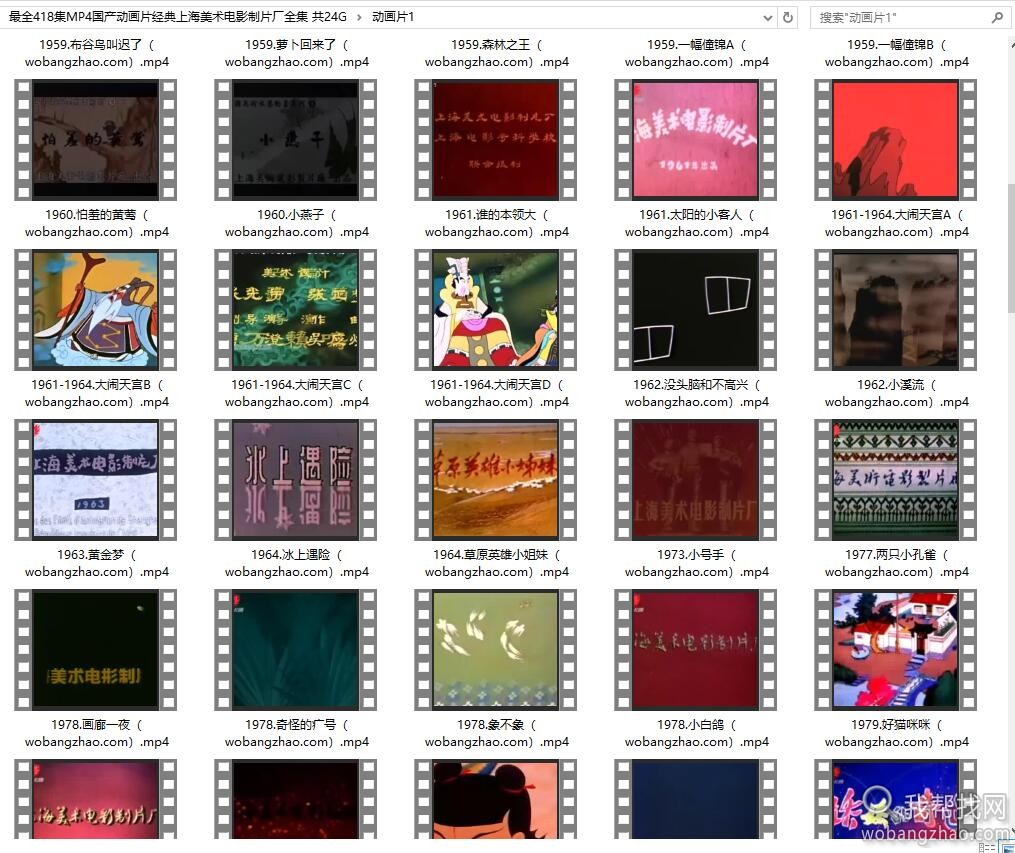This screenshot has width=1015, height=853.
Task: Select the 1962.没头脑和不高兴 video thumbnail
Action: click(696, 309)
